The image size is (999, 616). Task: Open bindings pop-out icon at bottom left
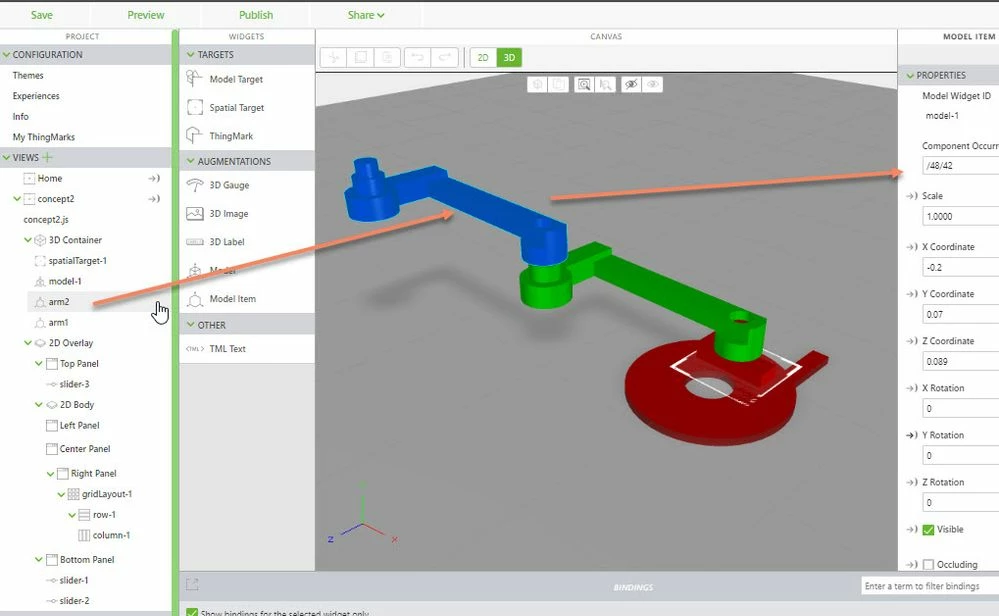(x=192, y=584)
